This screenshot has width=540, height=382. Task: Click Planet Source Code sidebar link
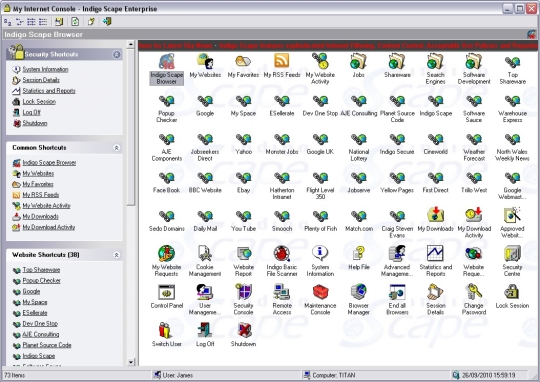tap(47, 345)
